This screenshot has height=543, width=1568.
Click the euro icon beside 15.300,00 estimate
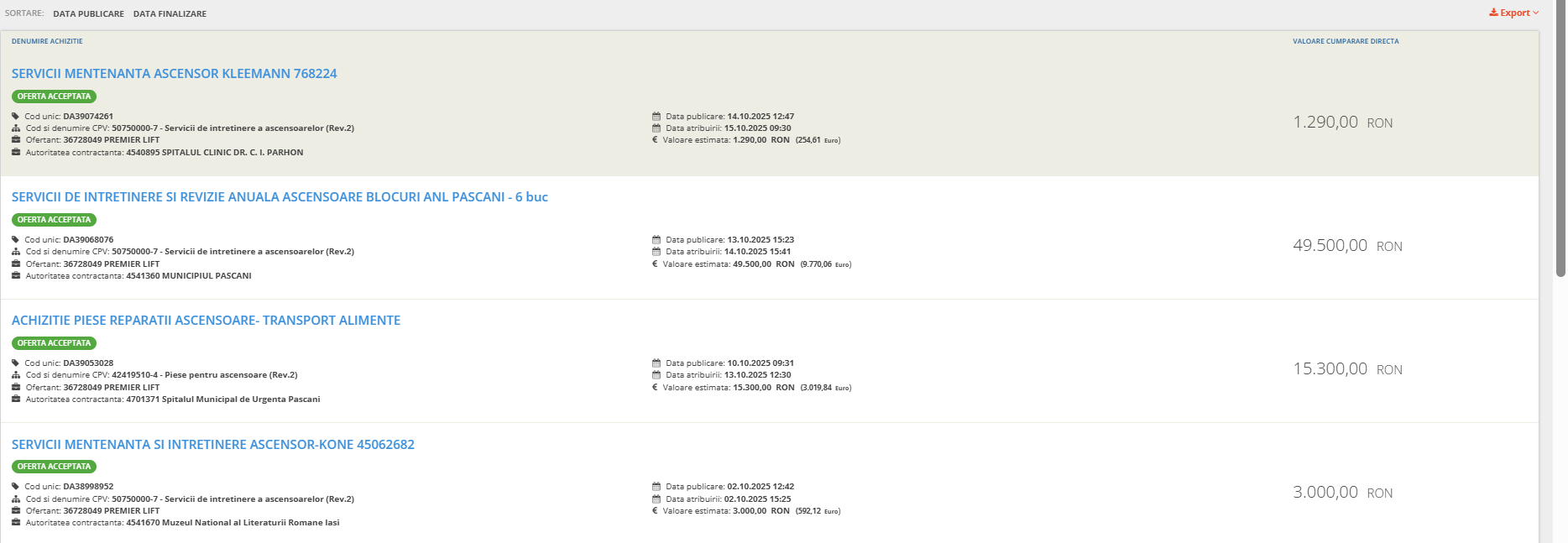(x=655, y=388)
